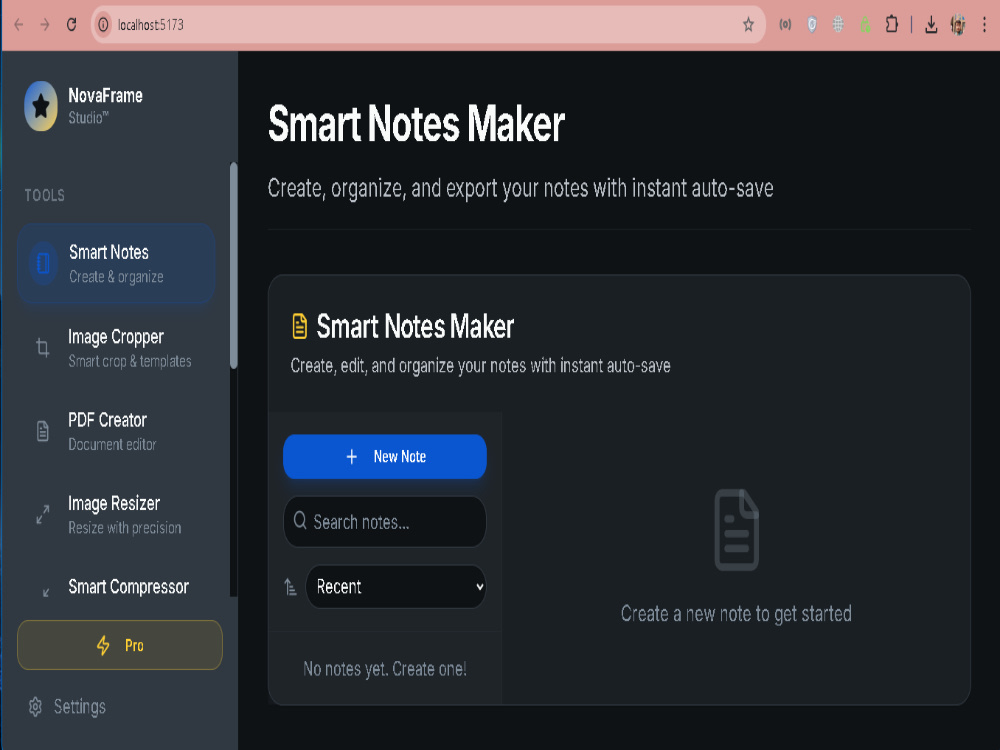Open the Smart Notes notebook icon
Viewport: 1000px width, 750px height.
point(43,263)
